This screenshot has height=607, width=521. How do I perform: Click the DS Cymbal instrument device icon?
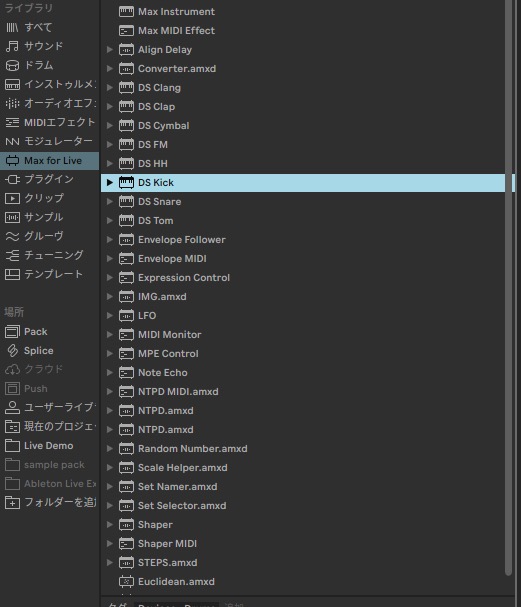coord(126,125)
